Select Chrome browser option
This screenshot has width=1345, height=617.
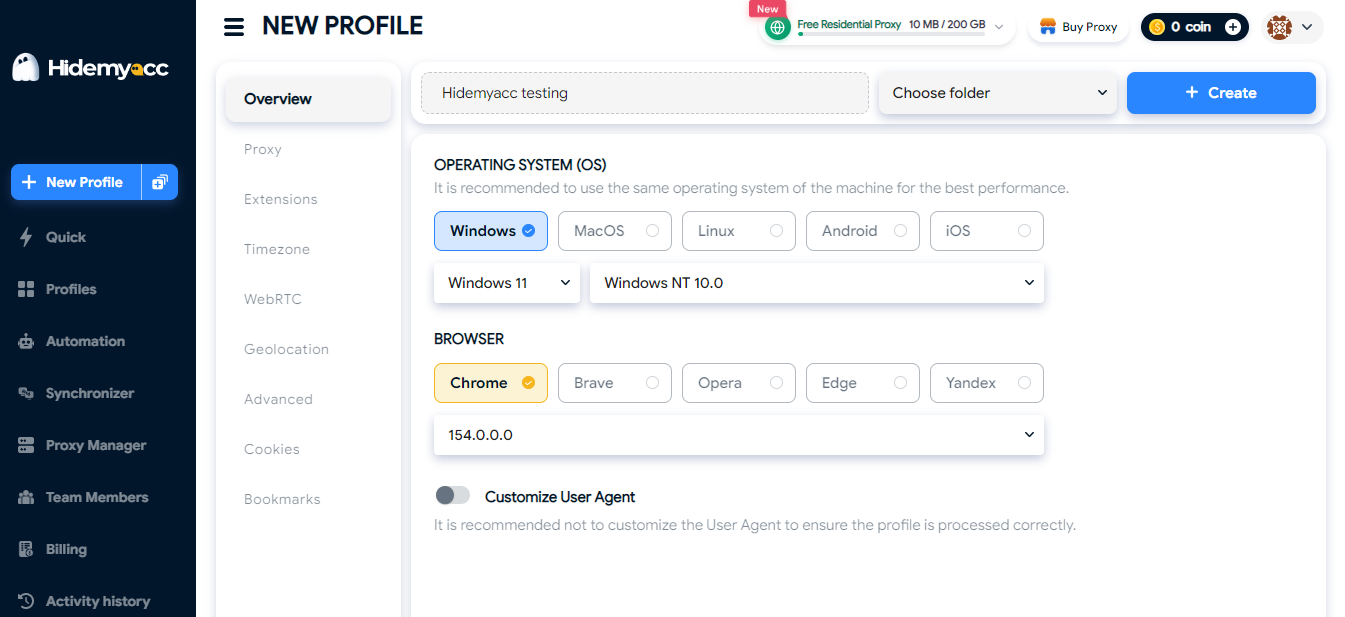point(491,383)
